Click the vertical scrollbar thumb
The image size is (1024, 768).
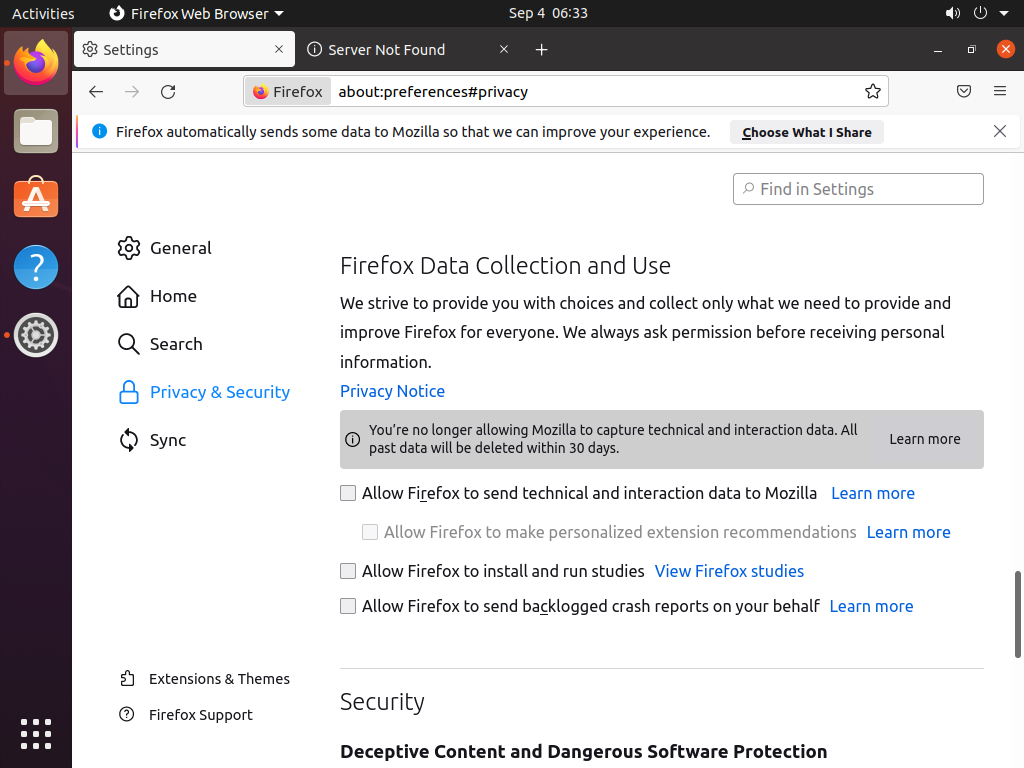[1017, 615]
